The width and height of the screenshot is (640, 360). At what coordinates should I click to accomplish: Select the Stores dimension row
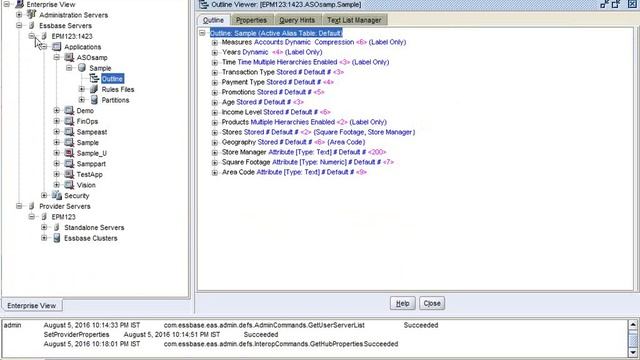click(x=318, y=132)
